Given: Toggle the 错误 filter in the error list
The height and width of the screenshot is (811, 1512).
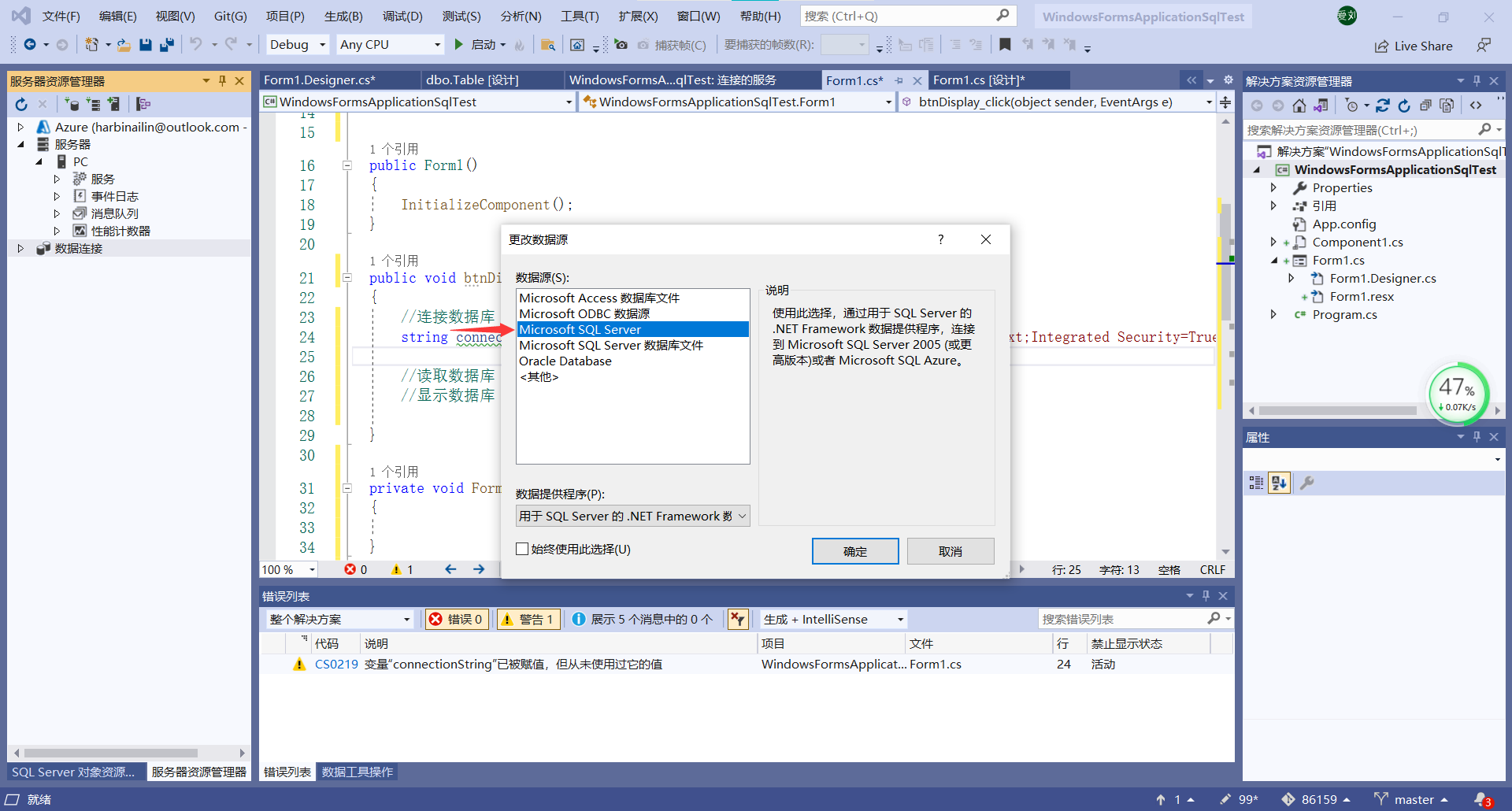Looking at the screenshot, I should (x=456, y=619).
